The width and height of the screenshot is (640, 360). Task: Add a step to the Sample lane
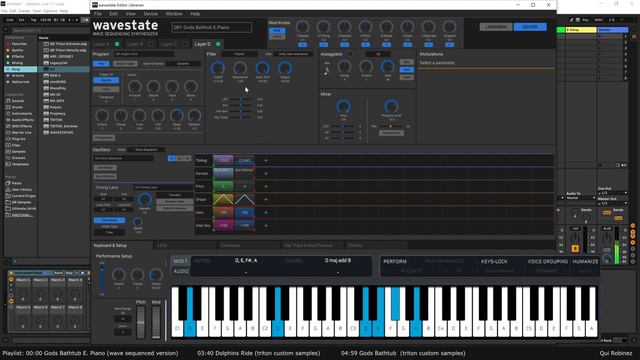click(x=266, y=173)
